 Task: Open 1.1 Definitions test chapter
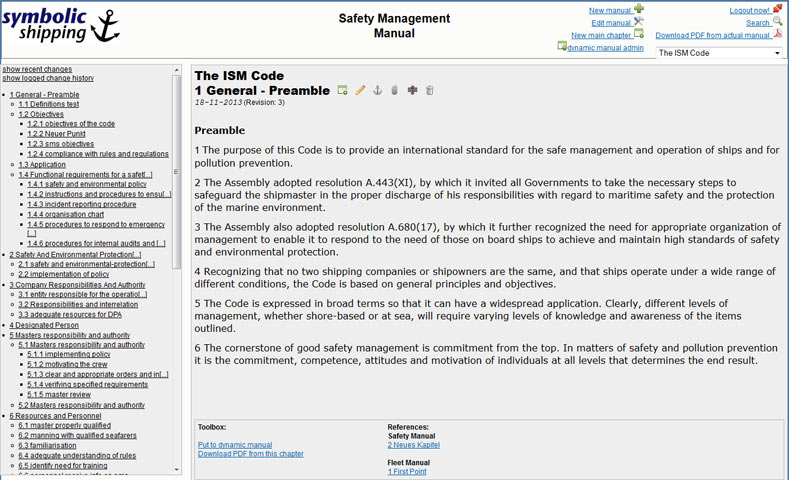pyautogui.click(x=49, y=104)
